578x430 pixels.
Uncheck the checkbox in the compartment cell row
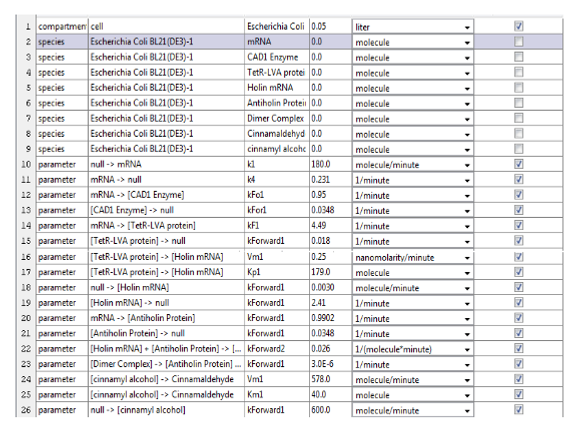(518, 26)
